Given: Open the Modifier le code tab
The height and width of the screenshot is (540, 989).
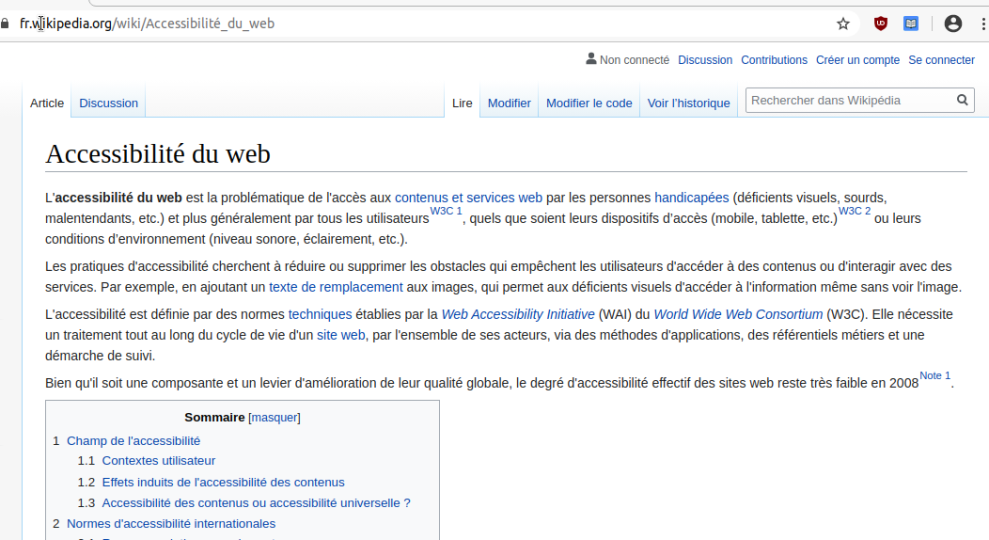Looking at the screenshot, I should 589,103.
